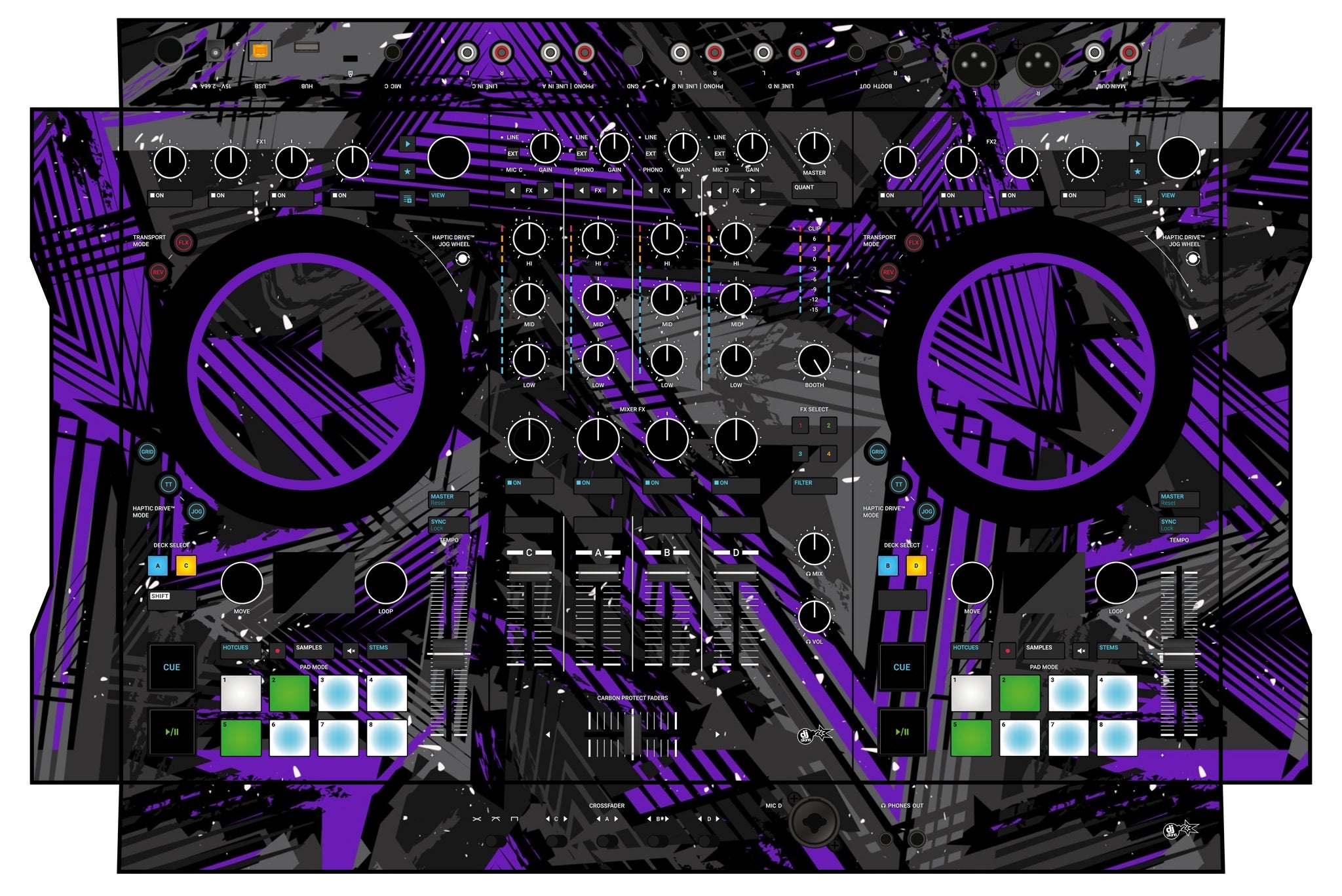Select deck B with the blue button
1342x896 pixels.
pos(888,566)
